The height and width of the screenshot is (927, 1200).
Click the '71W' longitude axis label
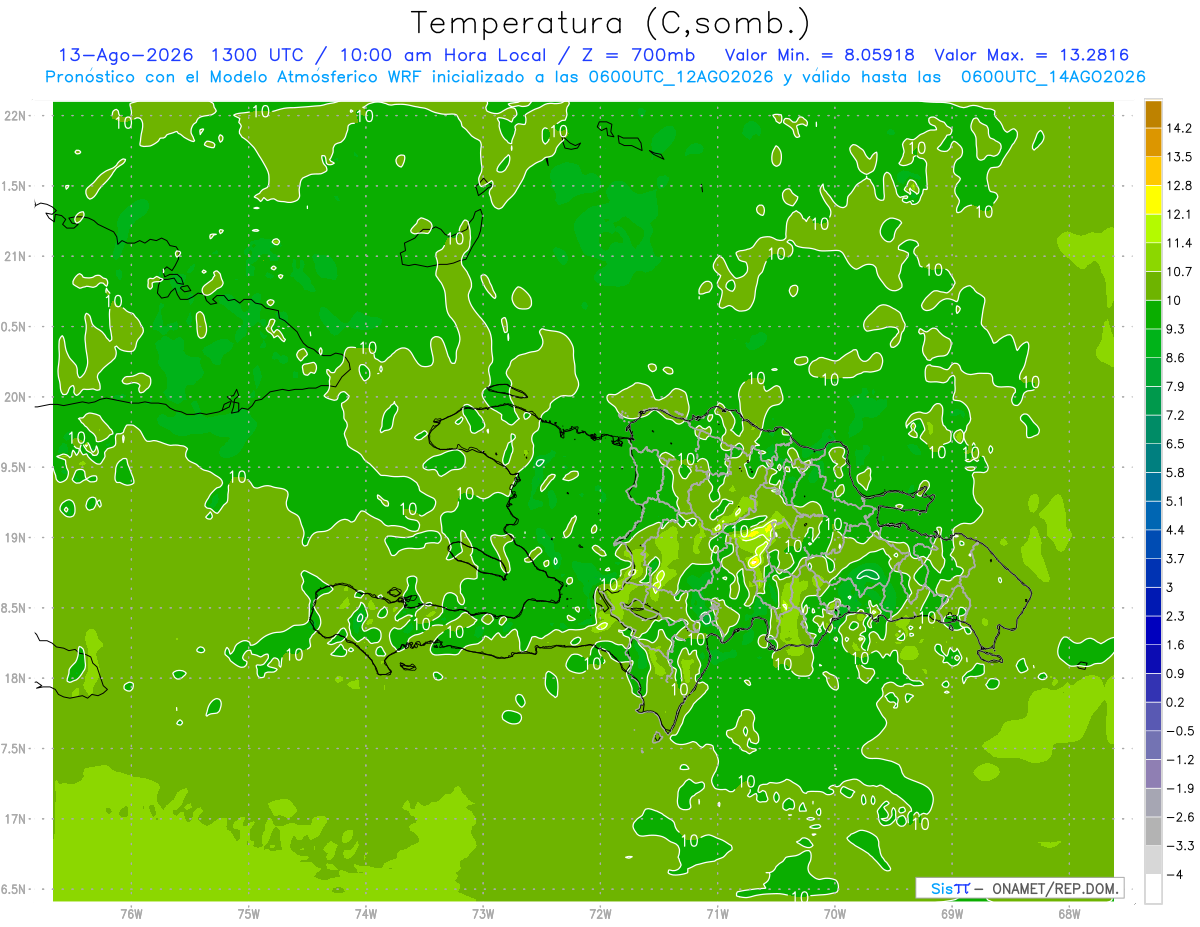(x=717, y=913)
